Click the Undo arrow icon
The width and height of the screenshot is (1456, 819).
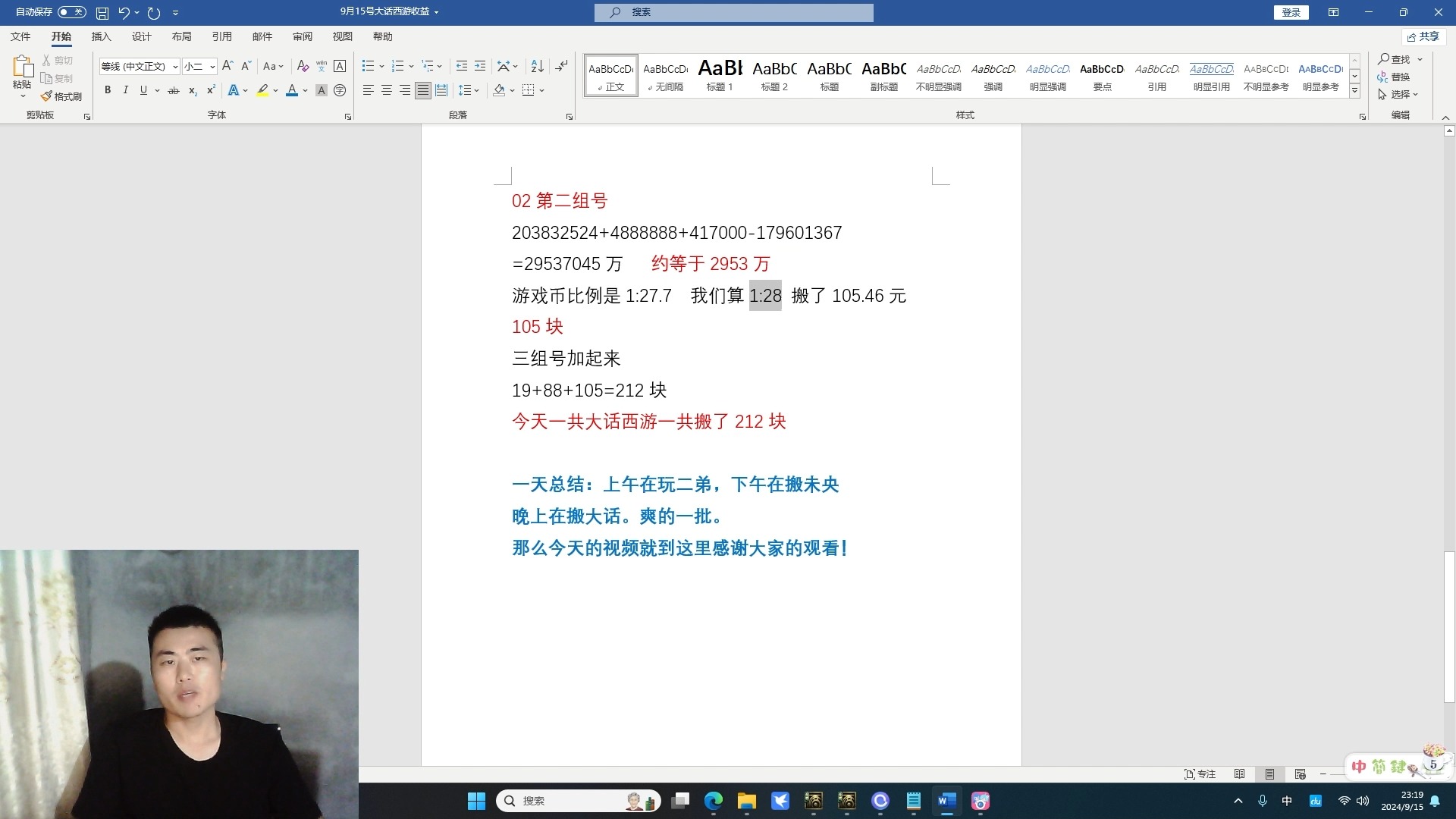(124, 13)
